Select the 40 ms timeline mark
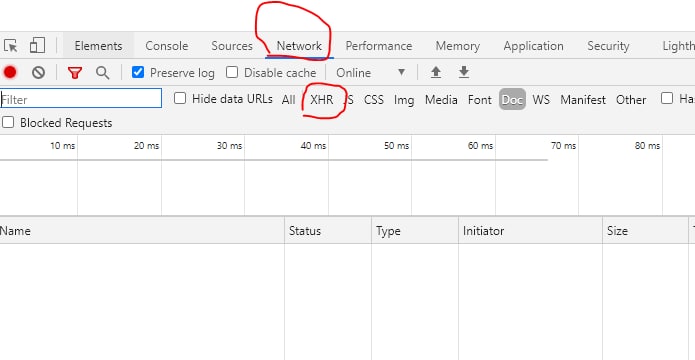This screenshot has width=695, height=360. tap(313, 146)
